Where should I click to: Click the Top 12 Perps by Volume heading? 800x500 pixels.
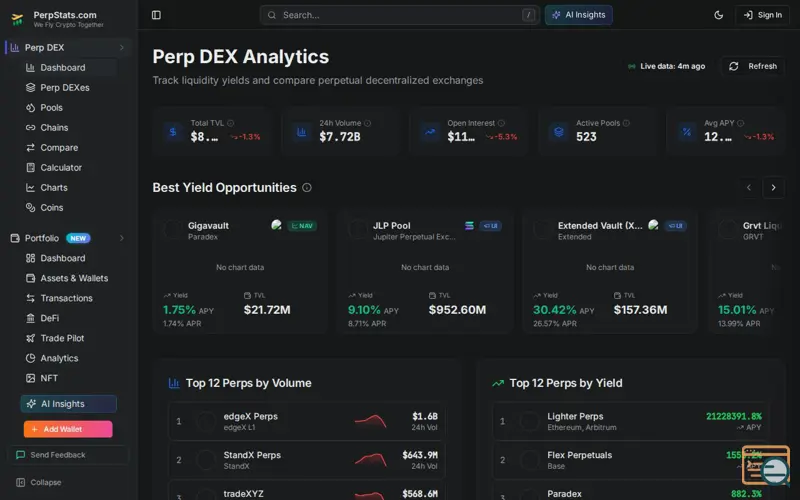pyautogui.click(x=248, y=383)
